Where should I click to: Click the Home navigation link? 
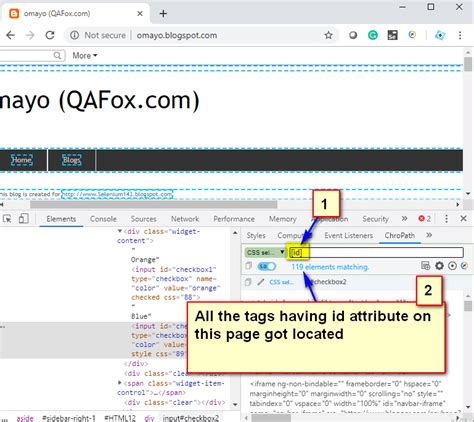[22, 160]
